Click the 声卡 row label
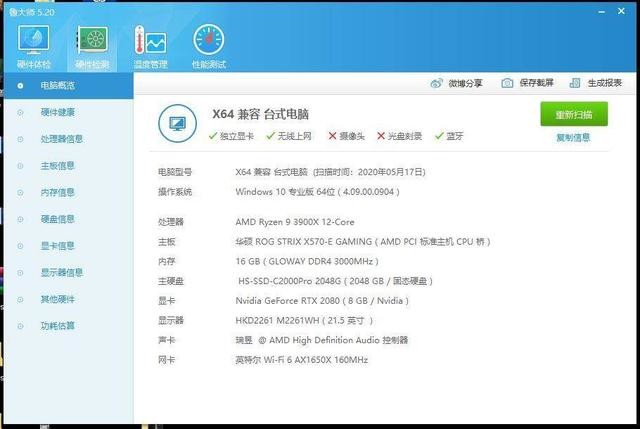Viewport: 640px width, 429px height. pos(167,340)
